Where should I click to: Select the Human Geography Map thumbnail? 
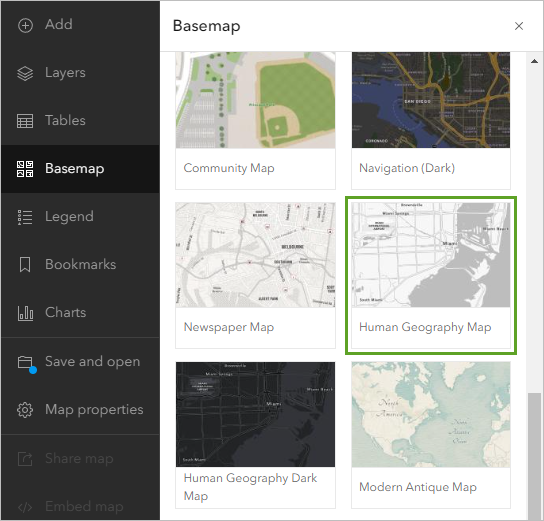431,255
